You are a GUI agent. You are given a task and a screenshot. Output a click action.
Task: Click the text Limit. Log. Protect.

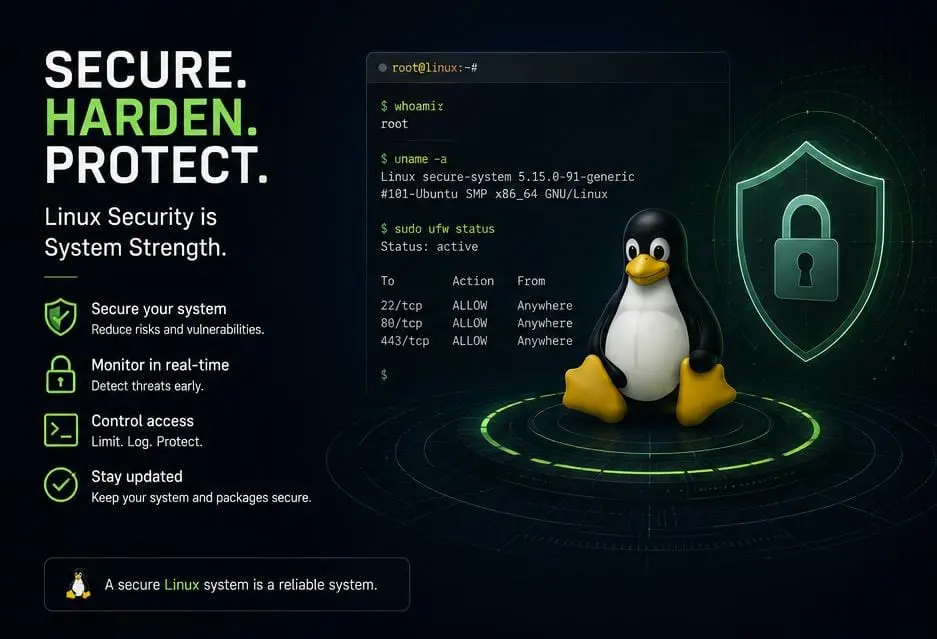point(147,442)
